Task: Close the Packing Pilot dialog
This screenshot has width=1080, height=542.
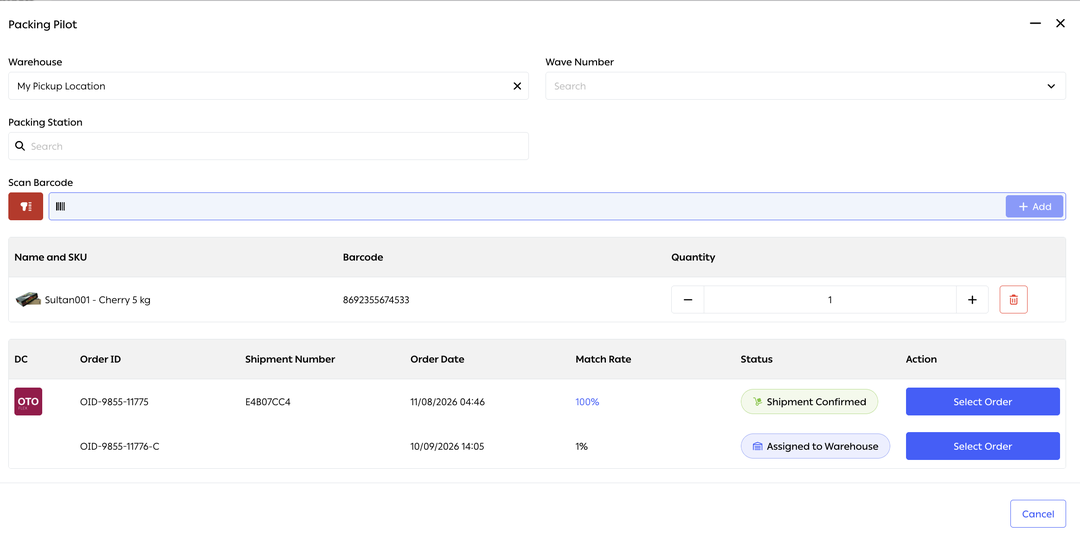Action: click(1061, 23)
